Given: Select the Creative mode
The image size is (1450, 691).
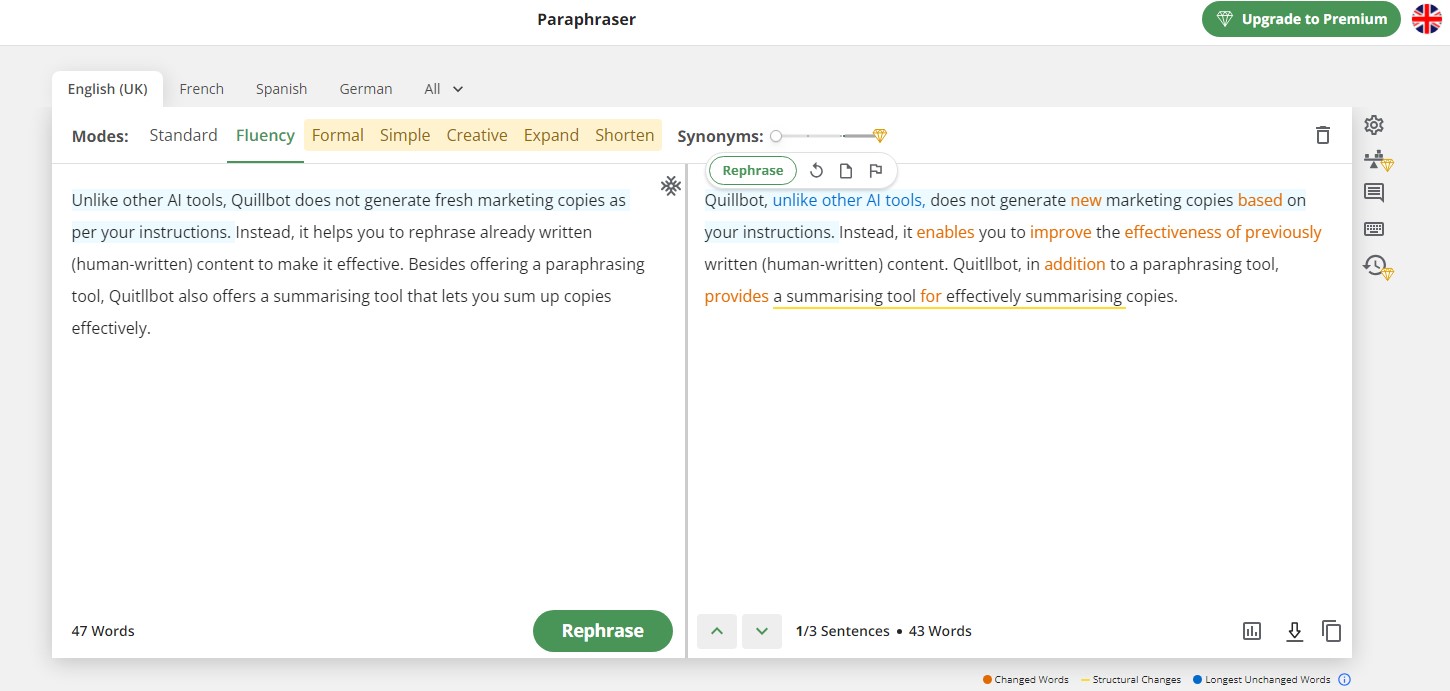Looking at the screenshot, I should click(477, 135).
